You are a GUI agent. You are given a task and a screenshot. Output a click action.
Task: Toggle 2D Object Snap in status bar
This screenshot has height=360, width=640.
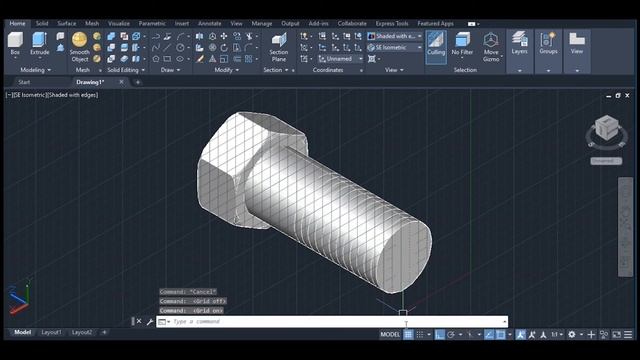(x=500, y=335)
